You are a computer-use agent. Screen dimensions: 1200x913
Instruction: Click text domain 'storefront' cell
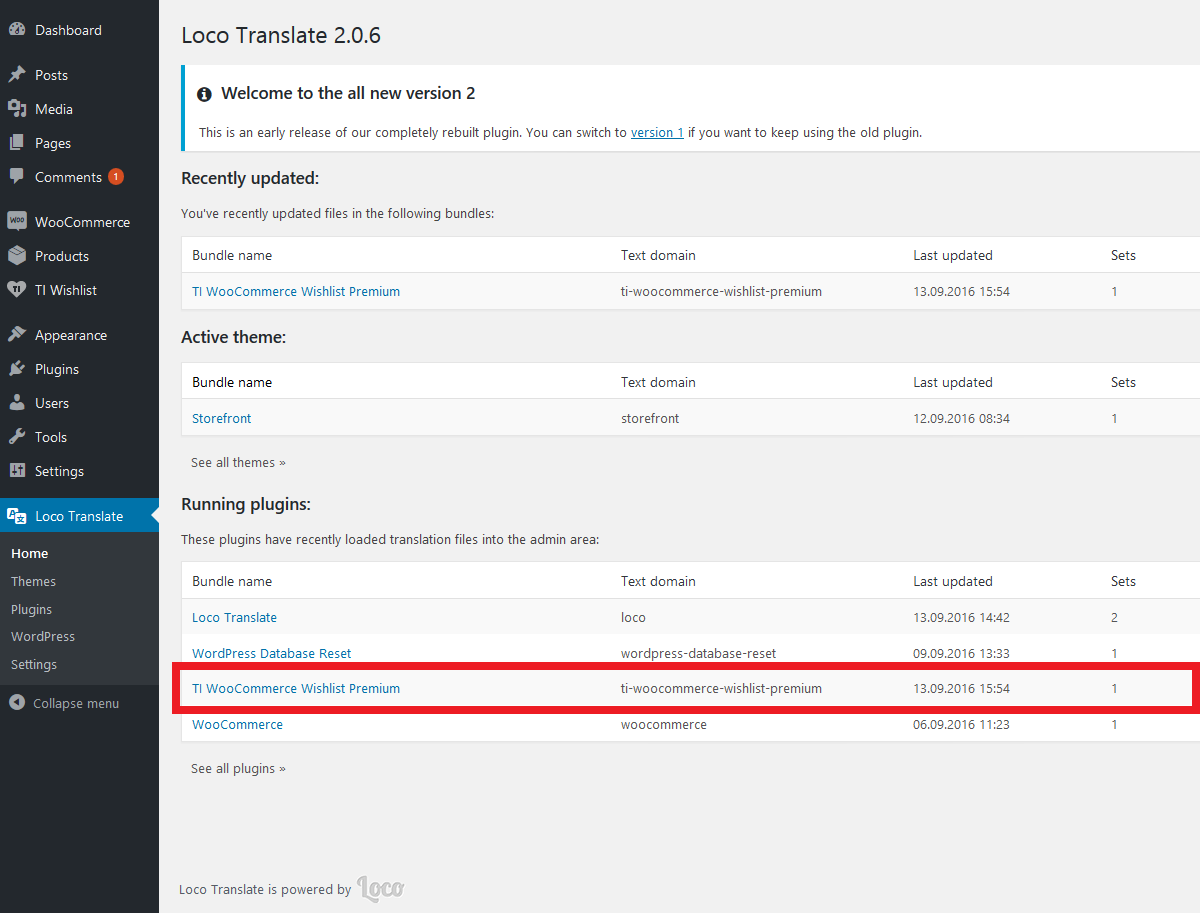coord(650,418)
